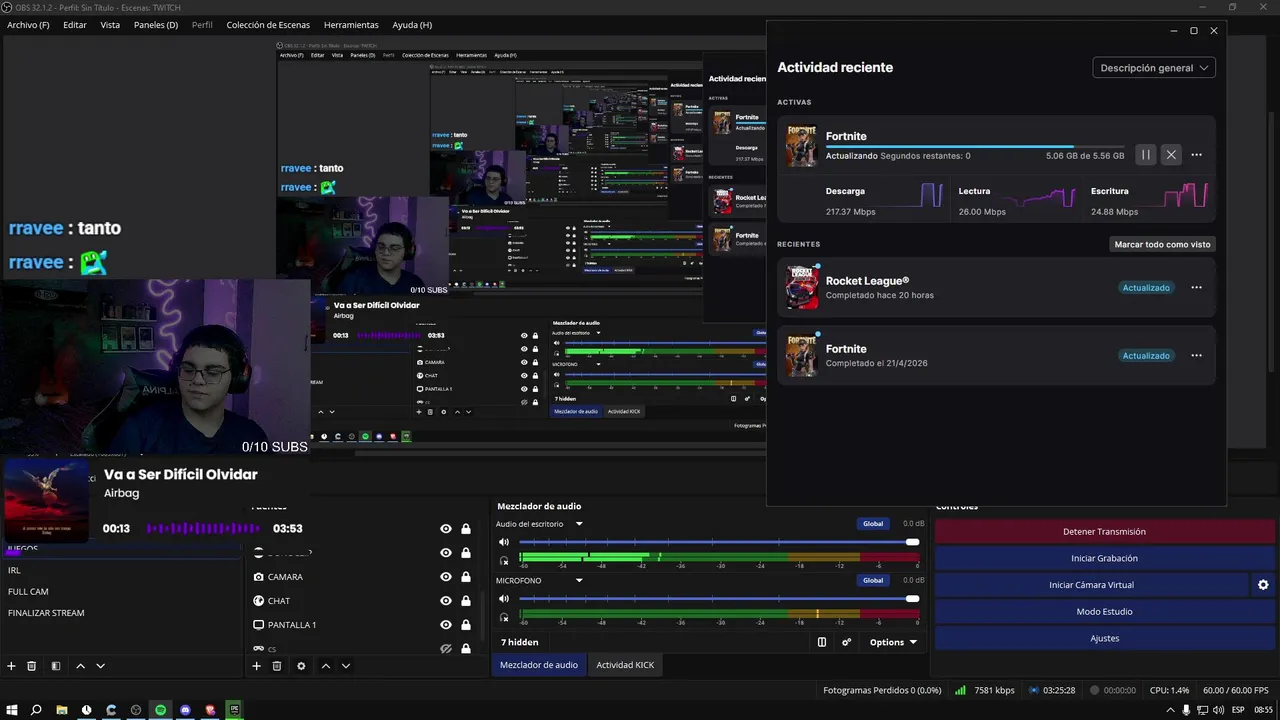Remove selected source with trash icon

point(277,666)
